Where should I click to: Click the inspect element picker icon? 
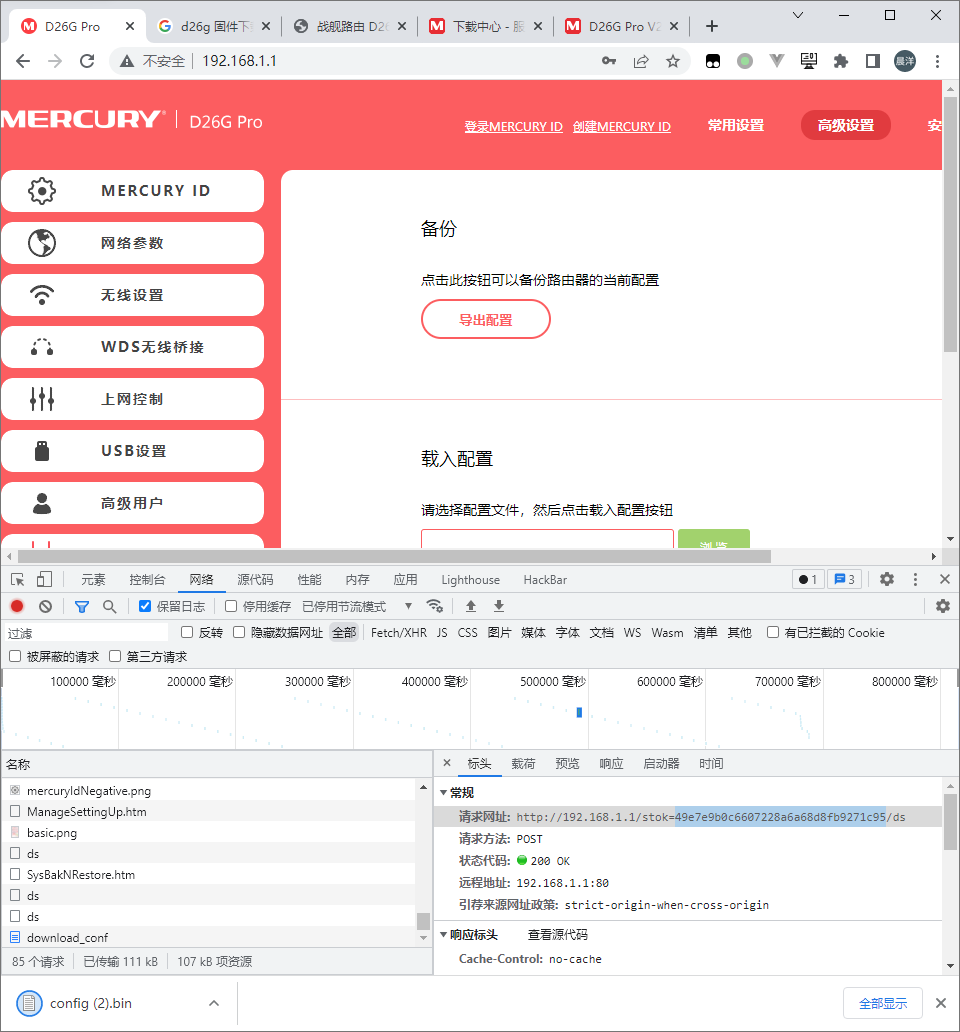click(18, 579)
